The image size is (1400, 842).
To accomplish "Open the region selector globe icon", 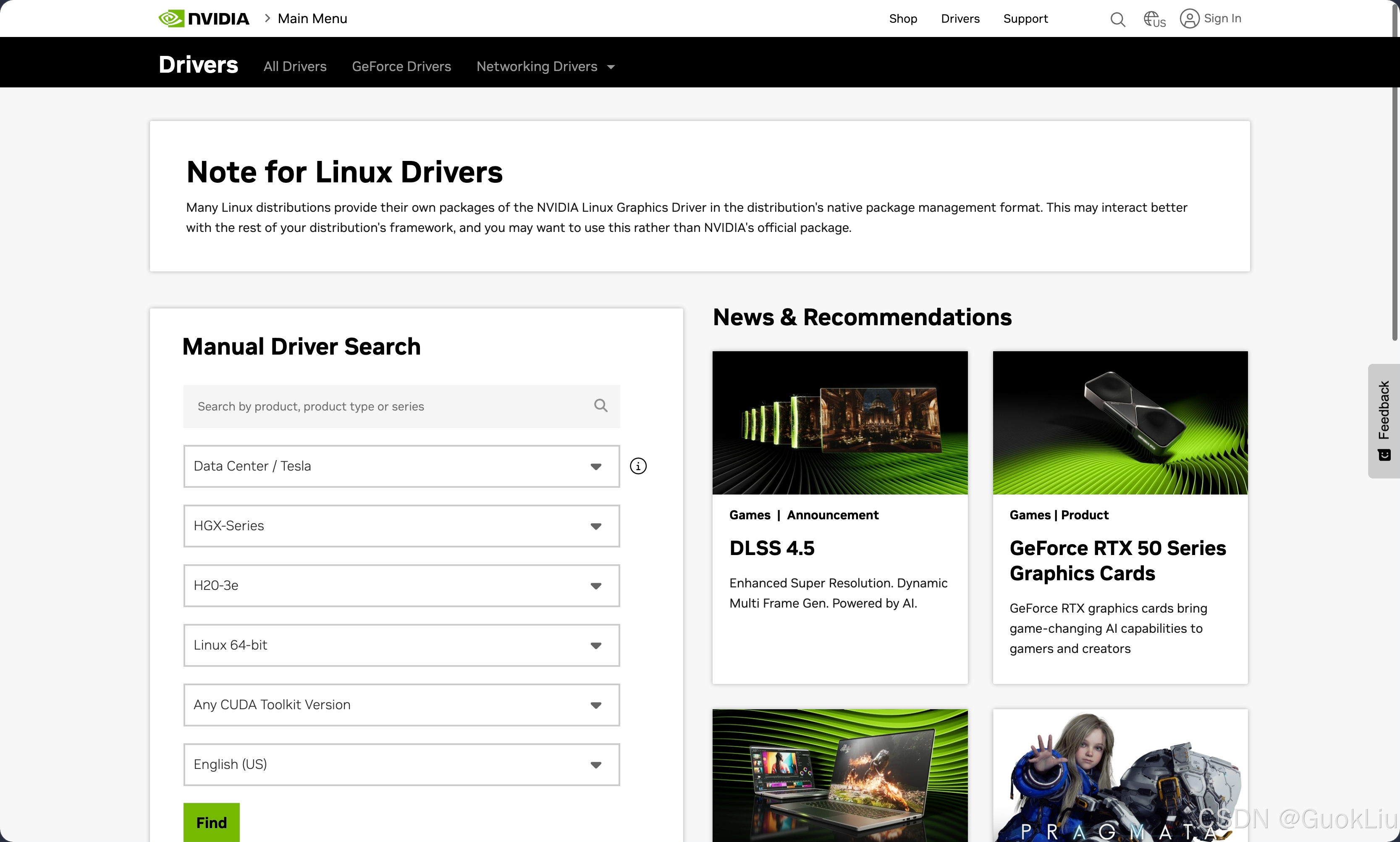I will click(1154, 19).
